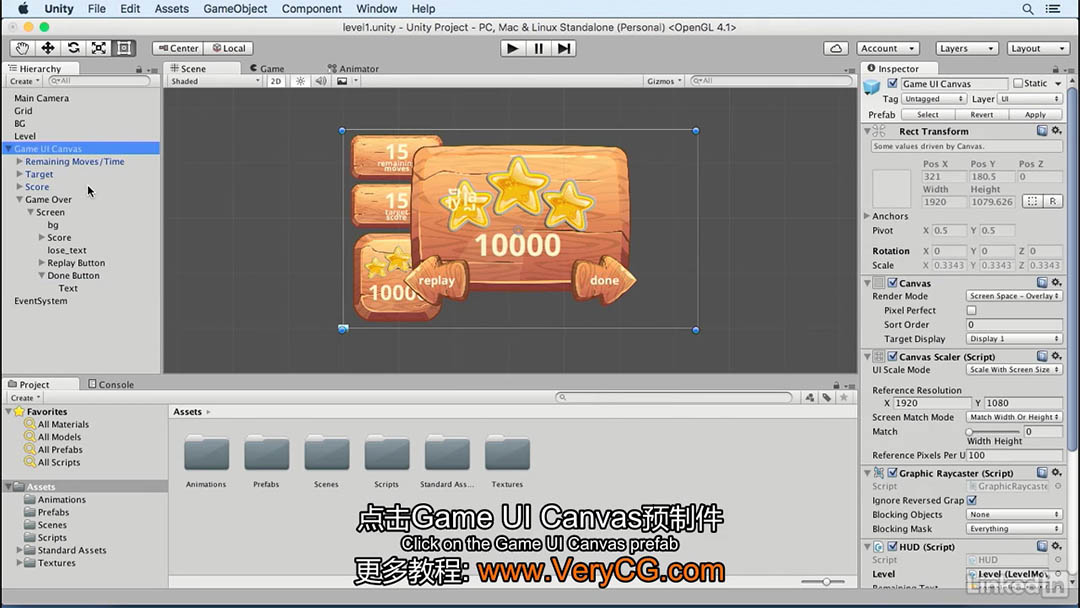The image size is (1080, 608).
Task: Click the prefab Revert button
Action: click(x=982, y=115)
